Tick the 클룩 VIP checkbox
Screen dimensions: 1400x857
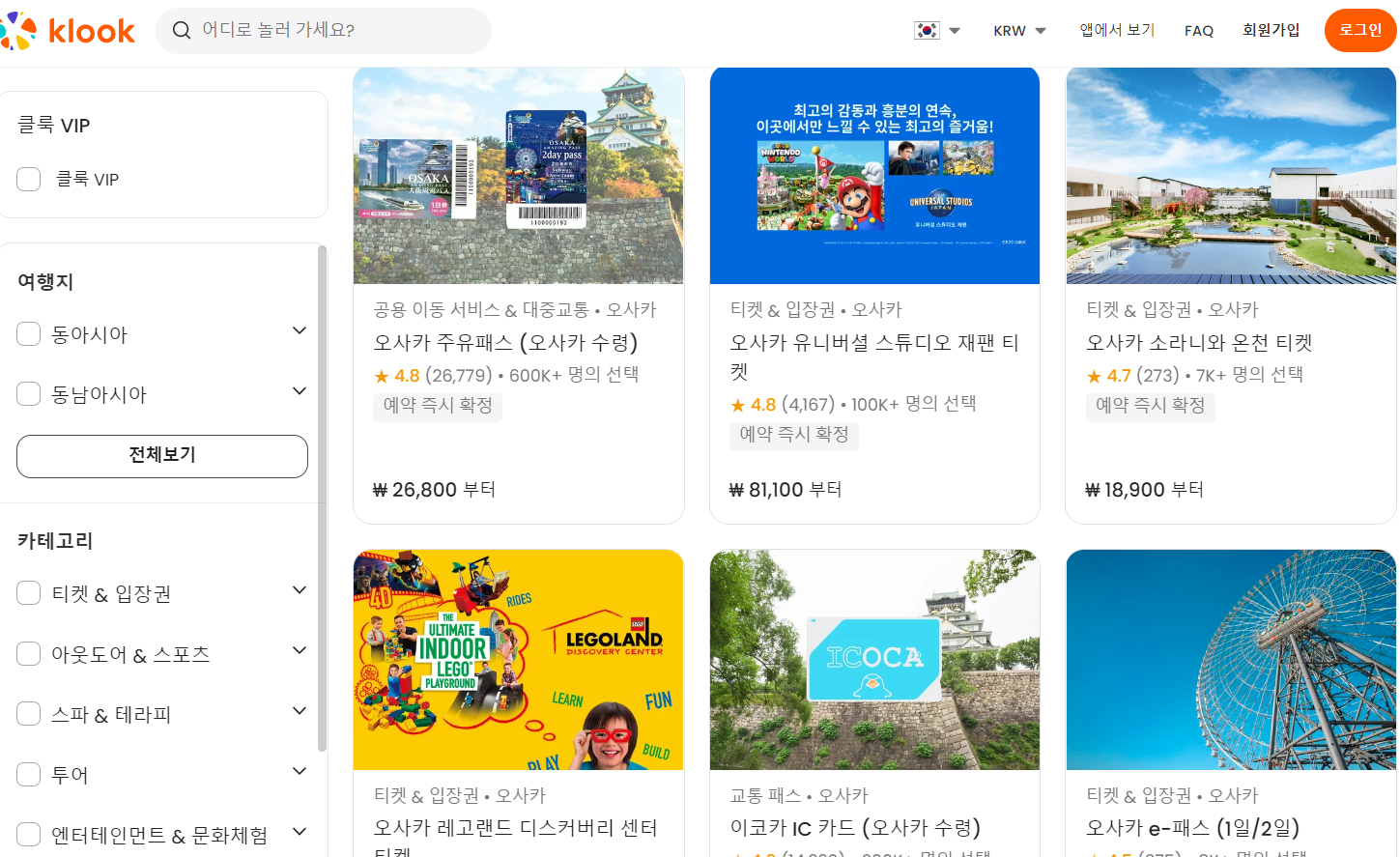coord(29,179)
